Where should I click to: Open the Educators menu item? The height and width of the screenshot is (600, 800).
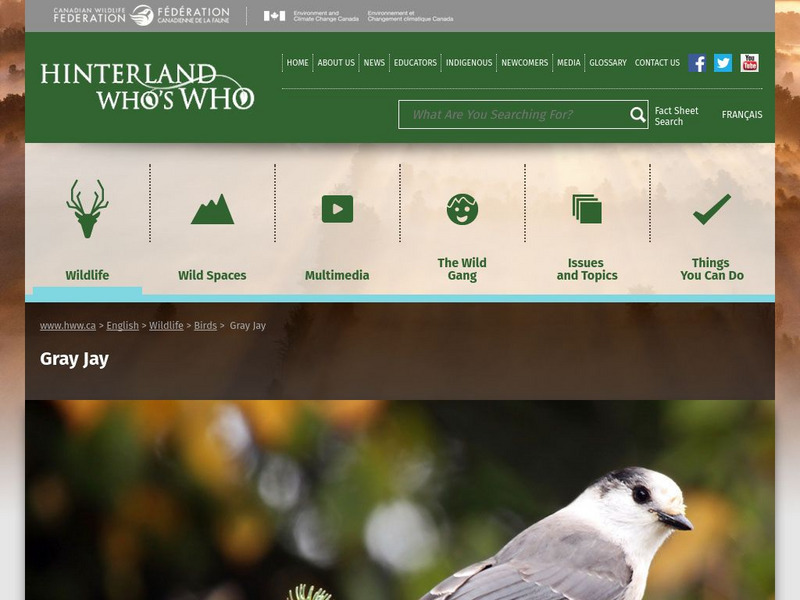pyautogui.click(x=415, y=63)
